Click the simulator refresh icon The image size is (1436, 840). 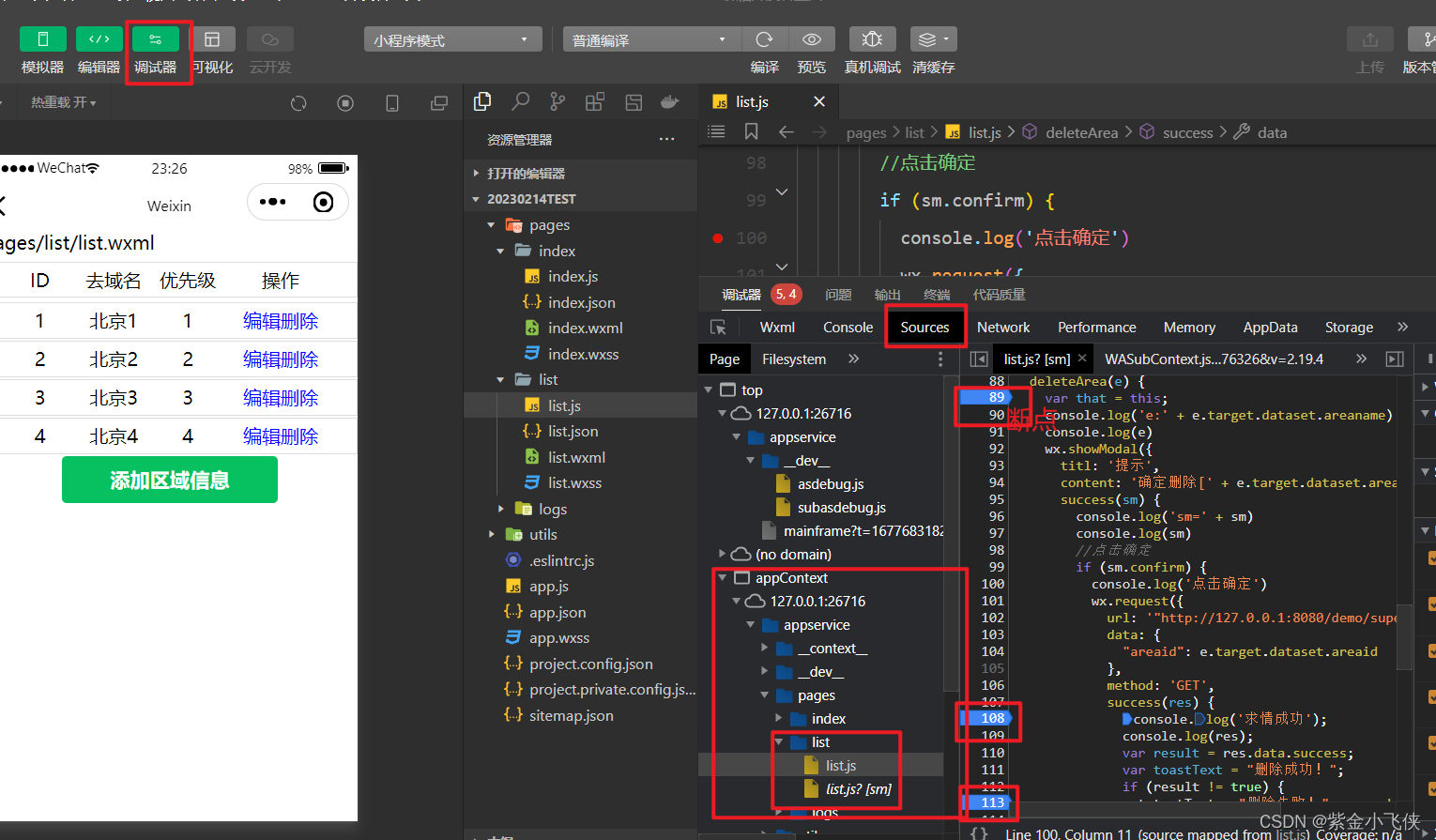[x=298, y=103]
